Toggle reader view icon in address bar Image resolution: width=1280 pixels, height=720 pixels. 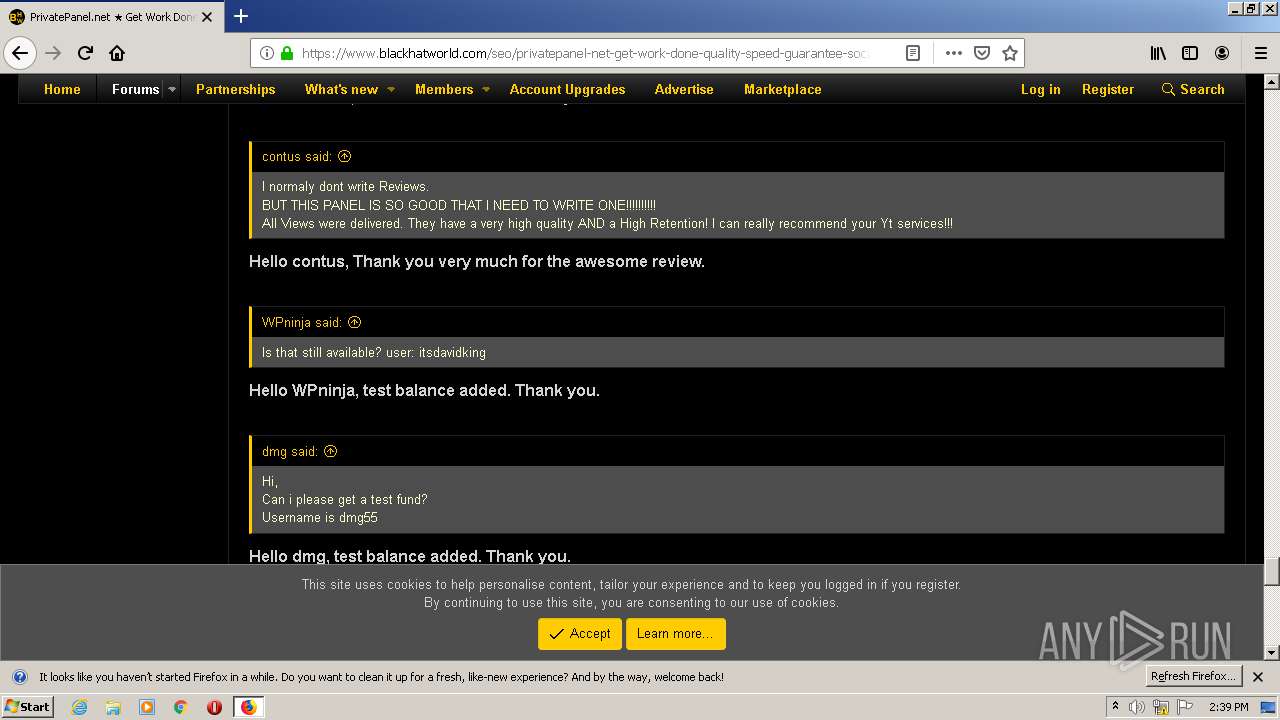tap(913, 53)
